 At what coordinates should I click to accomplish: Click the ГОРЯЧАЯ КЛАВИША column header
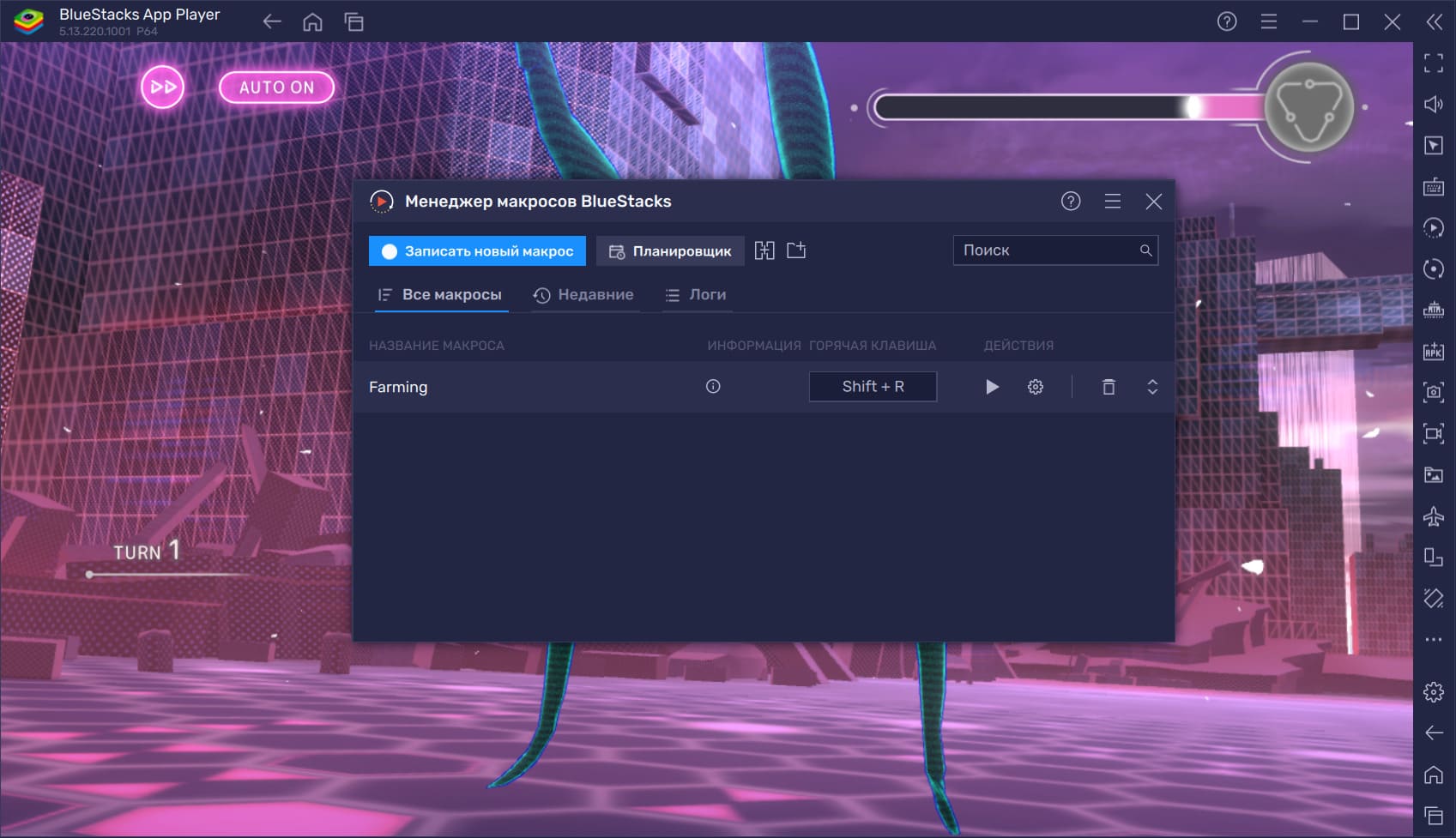point(873,346)
